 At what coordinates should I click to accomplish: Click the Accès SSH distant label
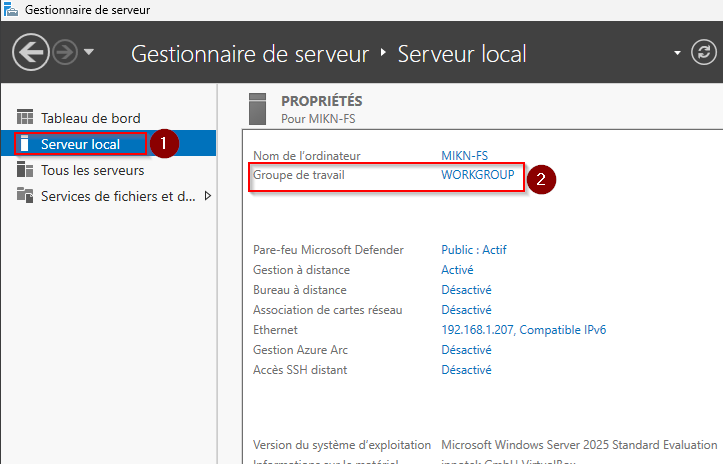coord(300,370)
